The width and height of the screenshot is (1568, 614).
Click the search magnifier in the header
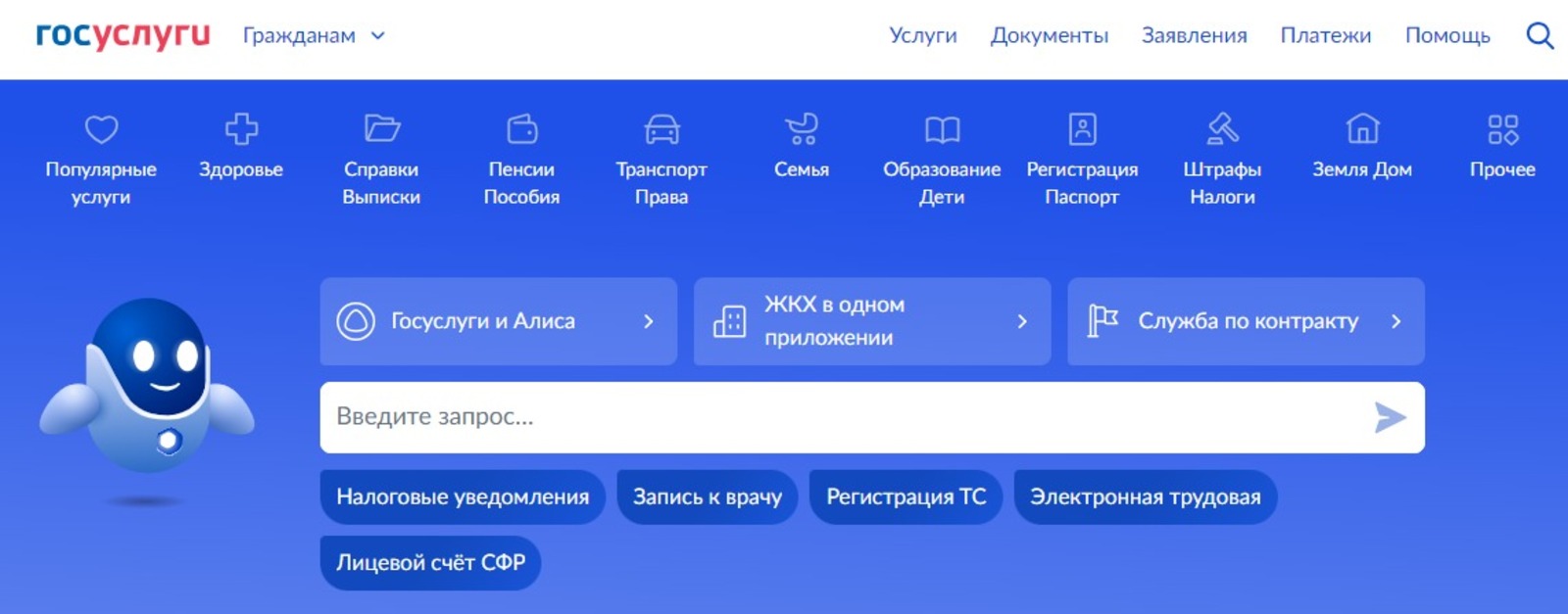[1540, 36]
